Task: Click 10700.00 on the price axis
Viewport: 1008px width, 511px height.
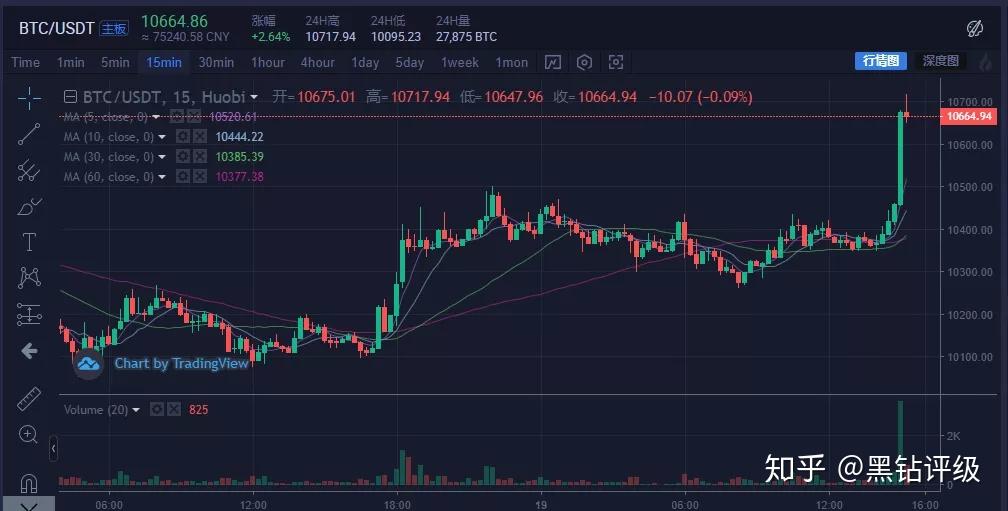Action: [x=969, y=102]
